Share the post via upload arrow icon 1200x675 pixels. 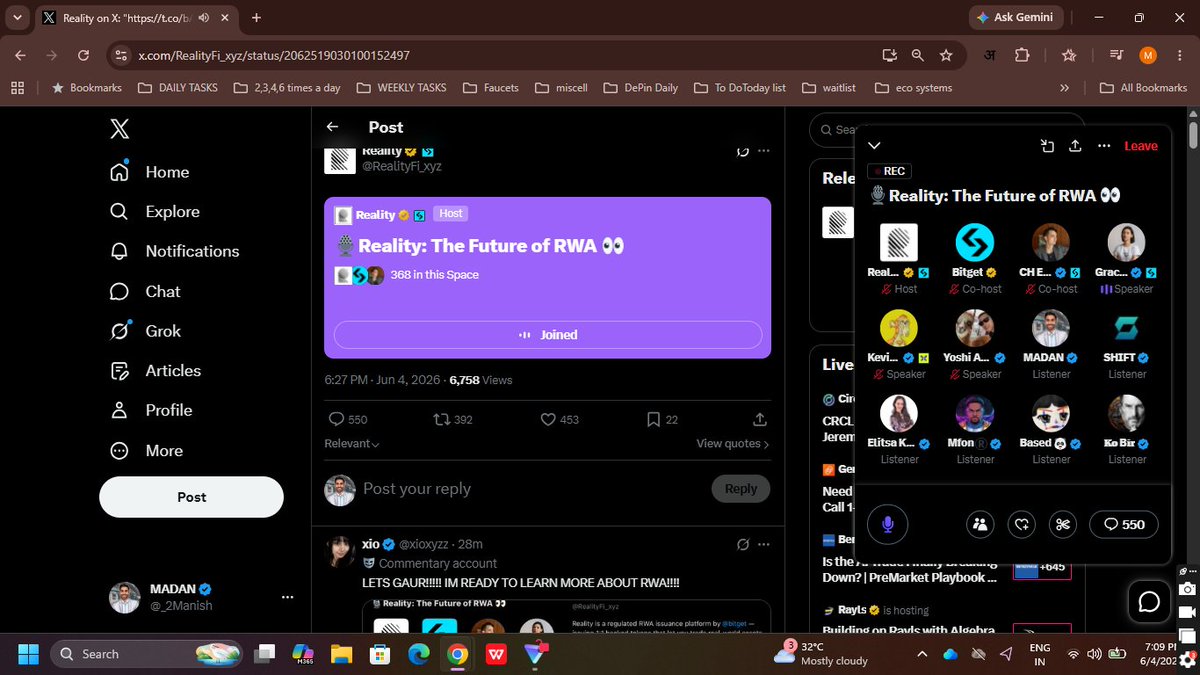760,419
